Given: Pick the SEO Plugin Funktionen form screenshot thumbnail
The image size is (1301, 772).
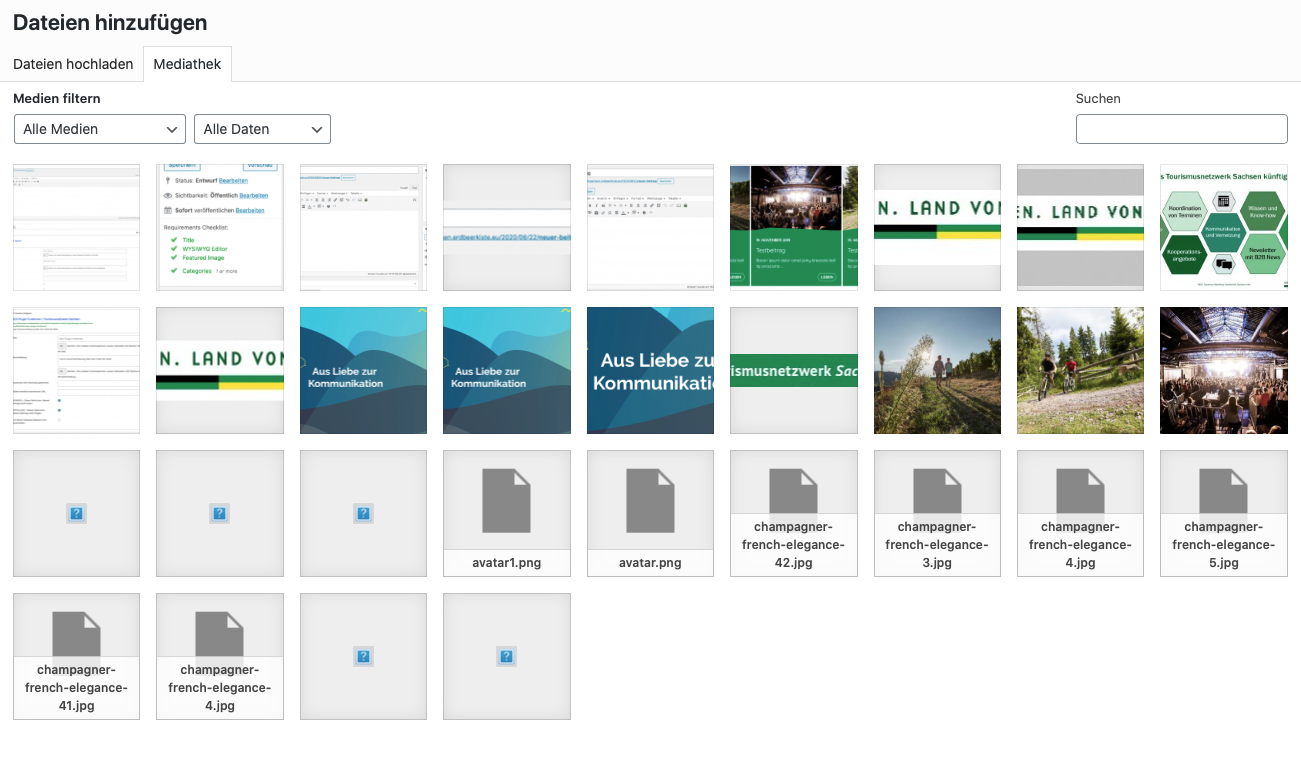Looking at the screenshot, I should pos(77,371).
